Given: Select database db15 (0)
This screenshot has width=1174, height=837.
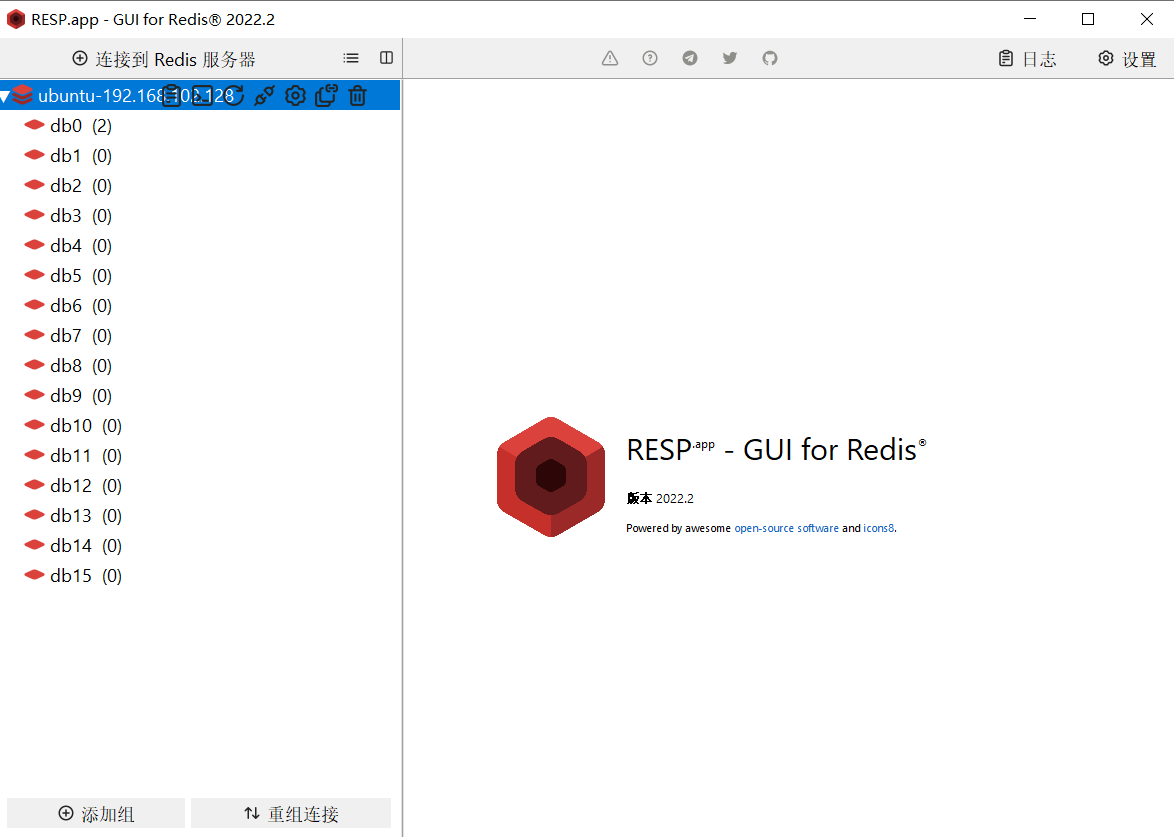Looking at the screenshot, I should [200, 576].
